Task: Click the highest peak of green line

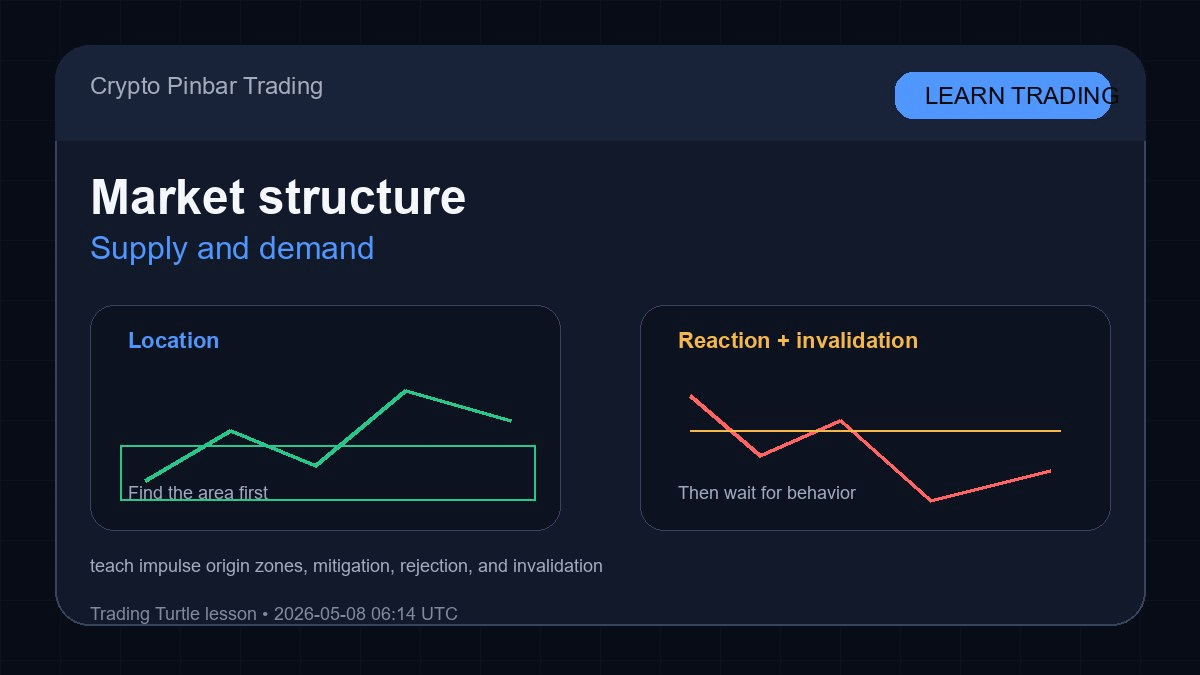Action: (405, 391)
